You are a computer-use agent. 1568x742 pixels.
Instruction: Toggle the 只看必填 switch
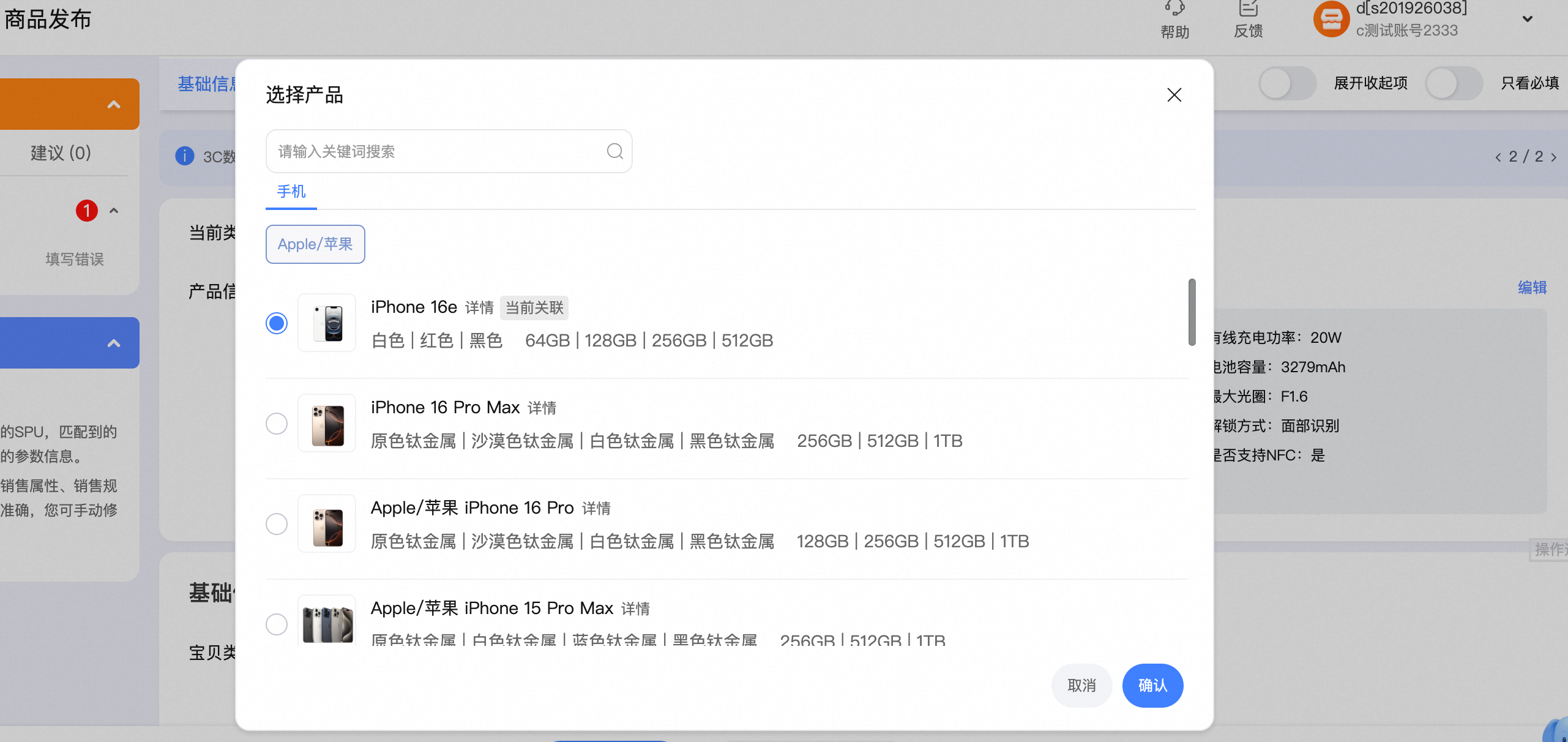(1454, 83)
